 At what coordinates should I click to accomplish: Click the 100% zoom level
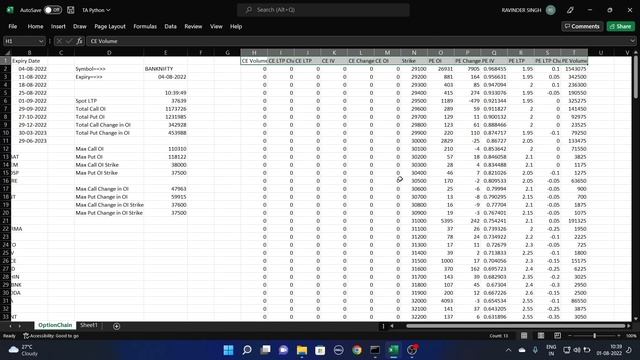pos(631,336)
